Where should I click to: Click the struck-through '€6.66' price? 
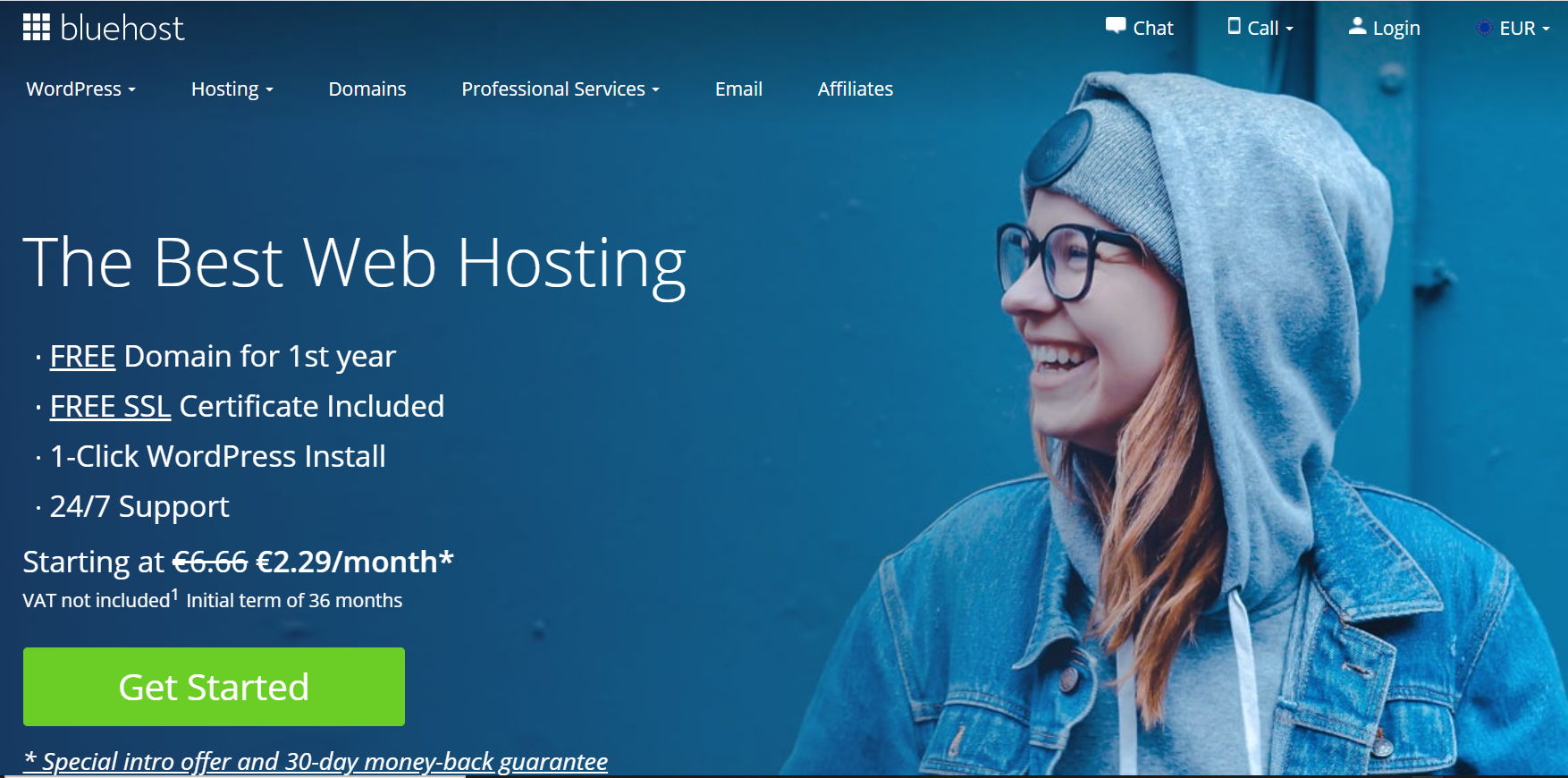[x=210, y=562]
